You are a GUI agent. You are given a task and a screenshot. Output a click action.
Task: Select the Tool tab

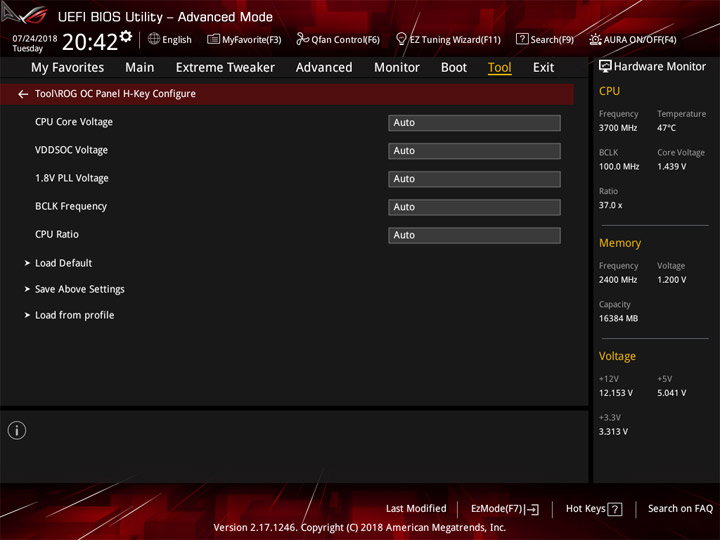click(500, 68)
